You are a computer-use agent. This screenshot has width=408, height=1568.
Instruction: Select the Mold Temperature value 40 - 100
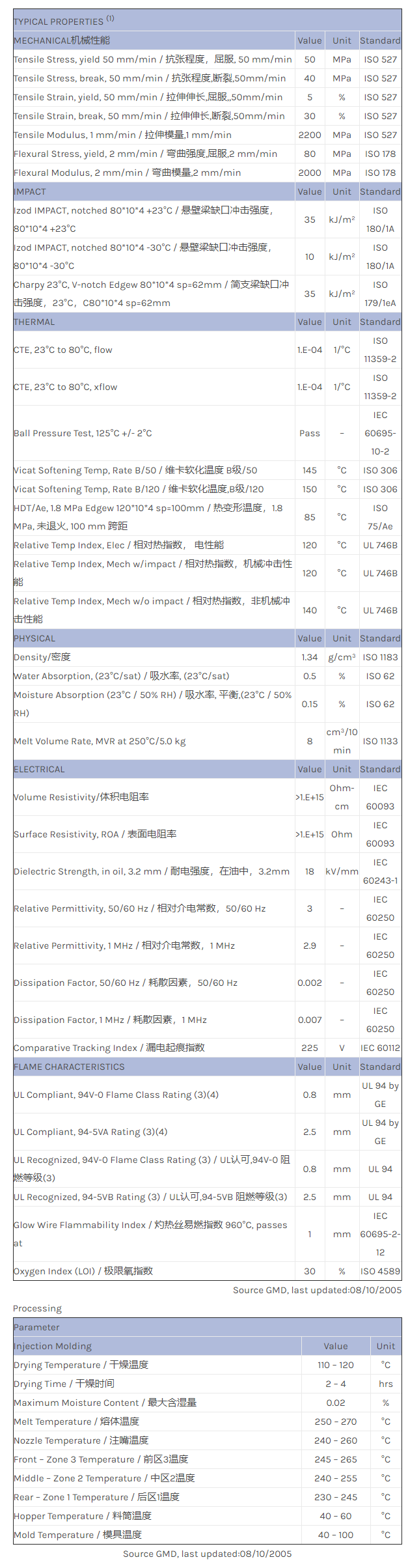pos(336,1535)
